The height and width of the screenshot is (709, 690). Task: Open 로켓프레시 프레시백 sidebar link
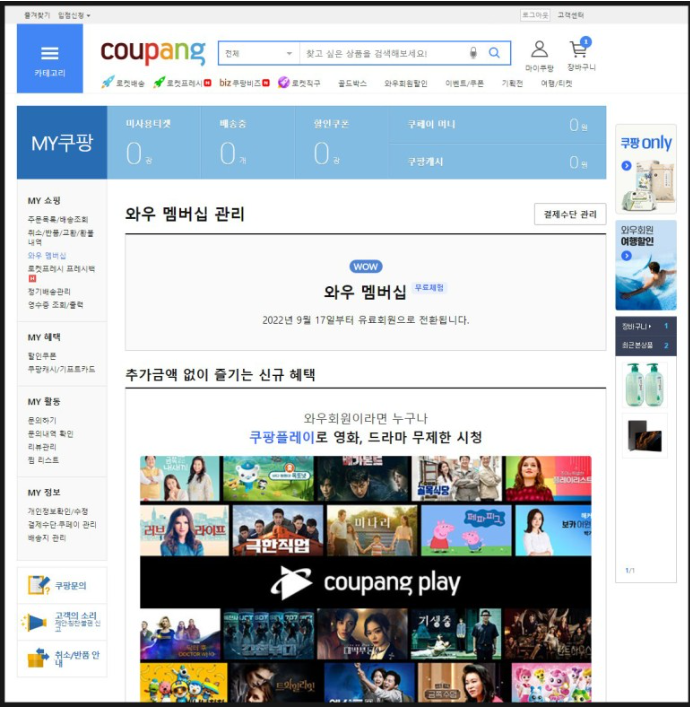[61, 273]
